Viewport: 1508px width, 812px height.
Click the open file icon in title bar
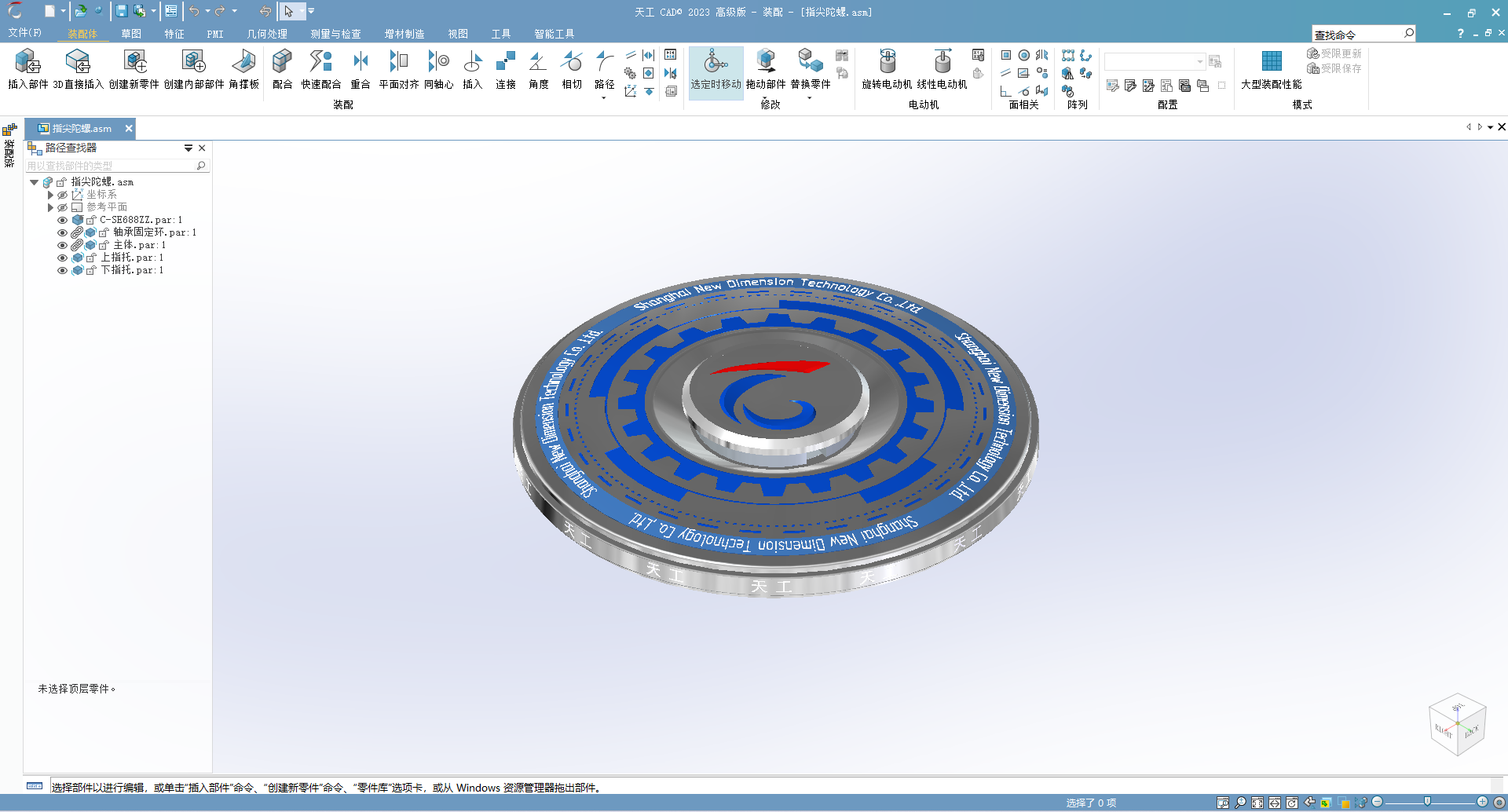pos(81,11)
